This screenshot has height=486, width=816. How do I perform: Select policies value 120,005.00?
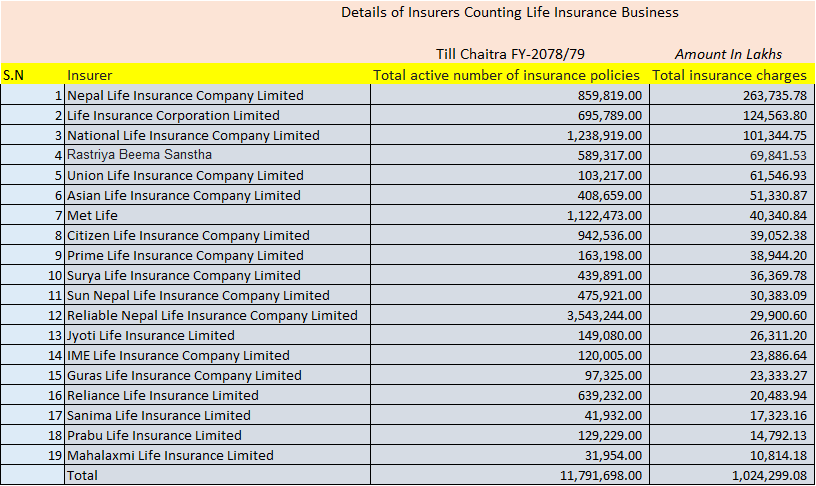610,355
